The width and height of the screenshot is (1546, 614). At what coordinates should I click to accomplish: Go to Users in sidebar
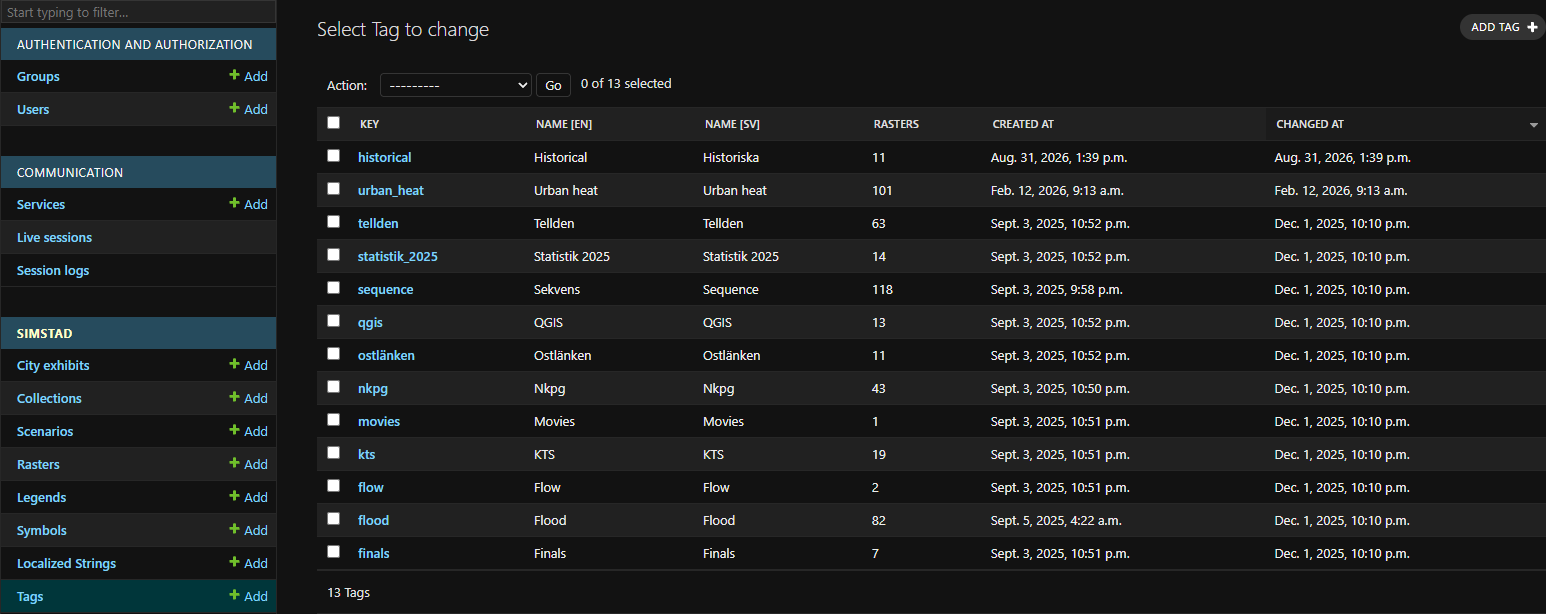pos(33,109)
